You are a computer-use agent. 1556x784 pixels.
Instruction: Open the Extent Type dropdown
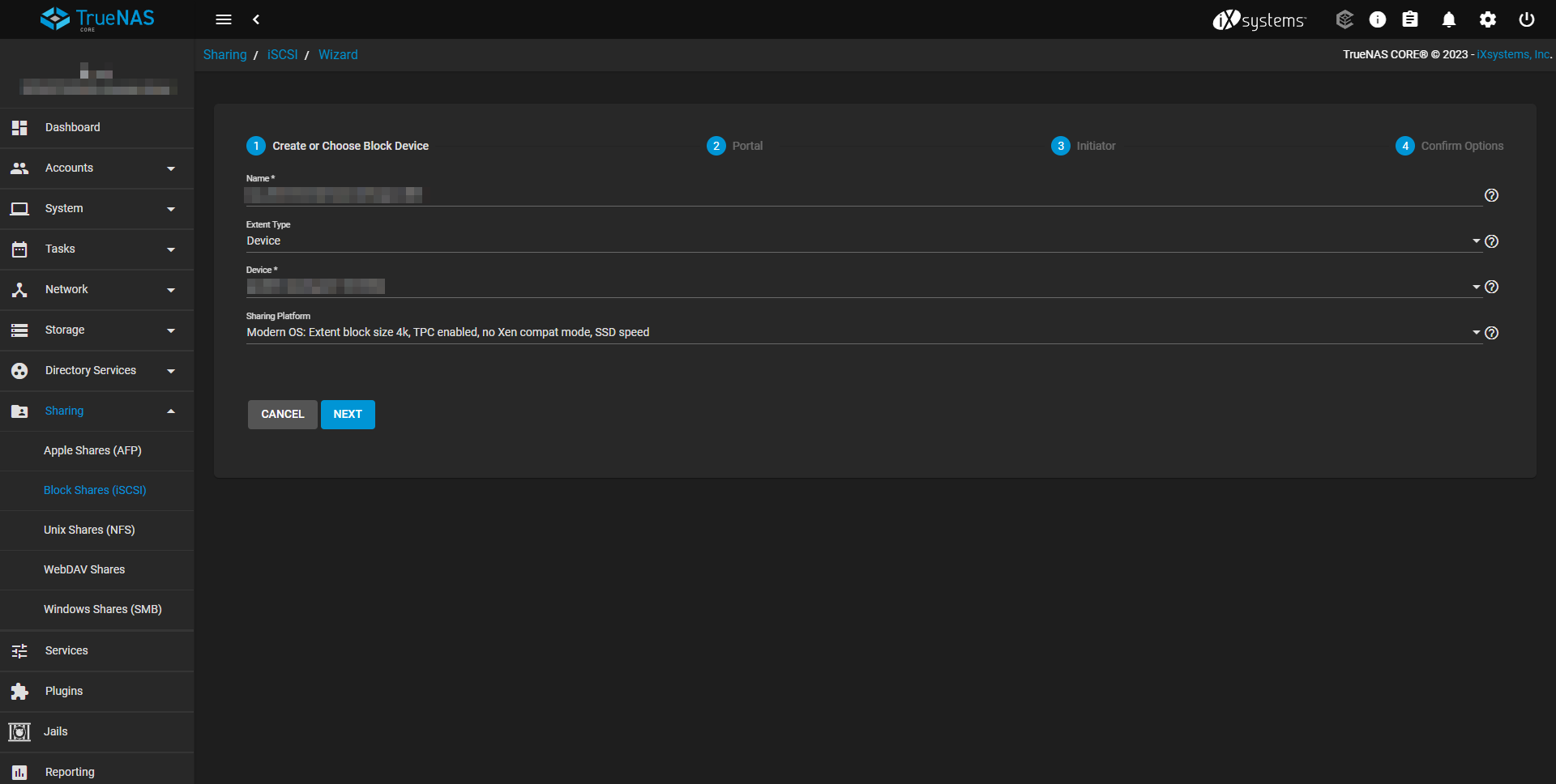859,241
